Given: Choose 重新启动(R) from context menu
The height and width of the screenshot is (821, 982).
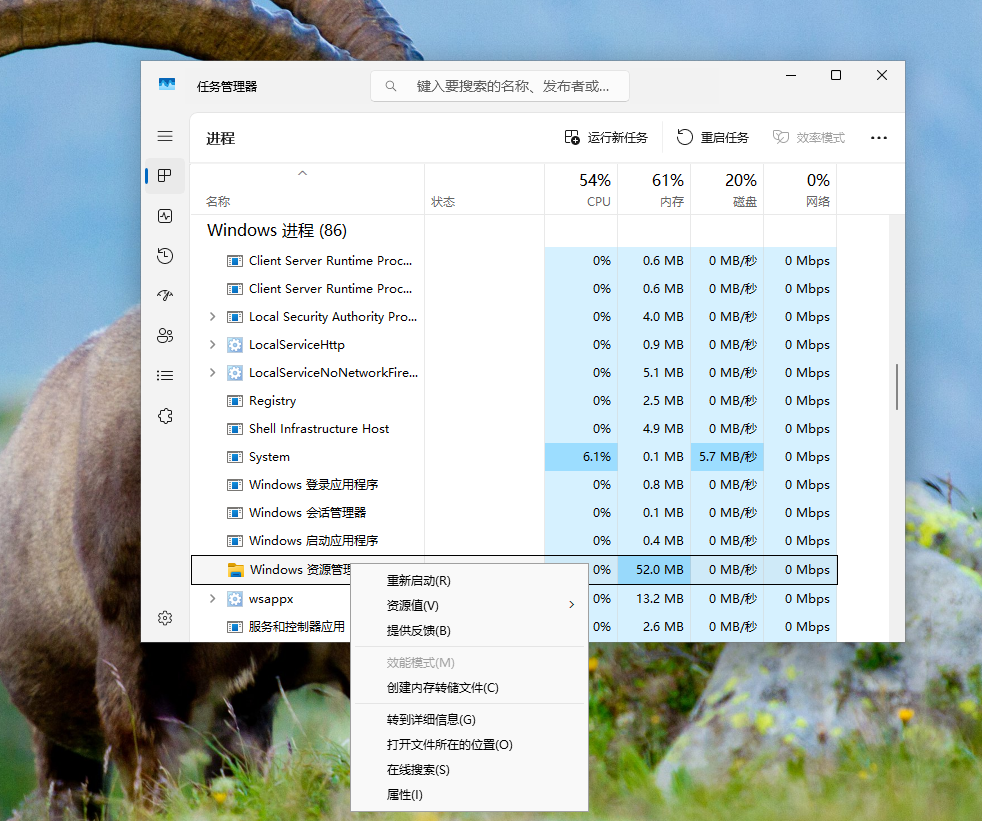Looking at the screenshot, I should 469,581.
